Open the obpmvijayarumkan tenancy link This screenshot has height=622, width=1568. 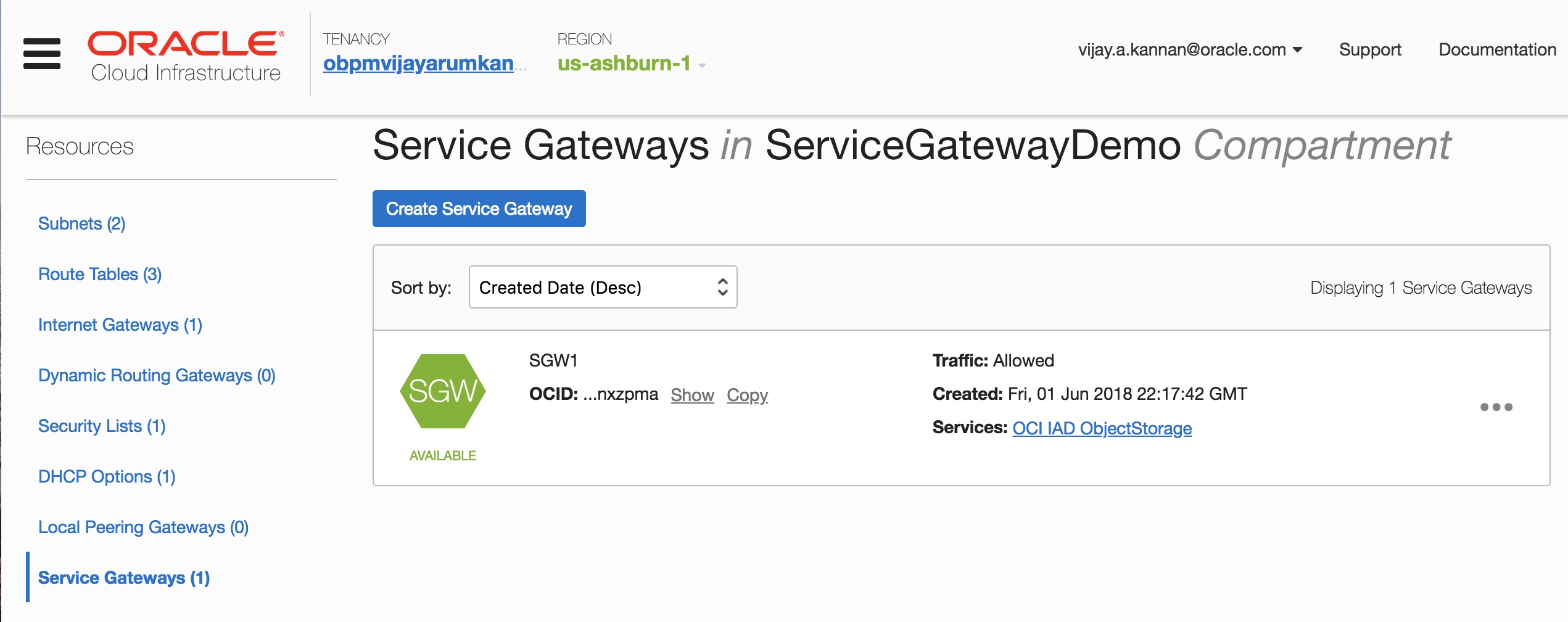pos(419,64)
